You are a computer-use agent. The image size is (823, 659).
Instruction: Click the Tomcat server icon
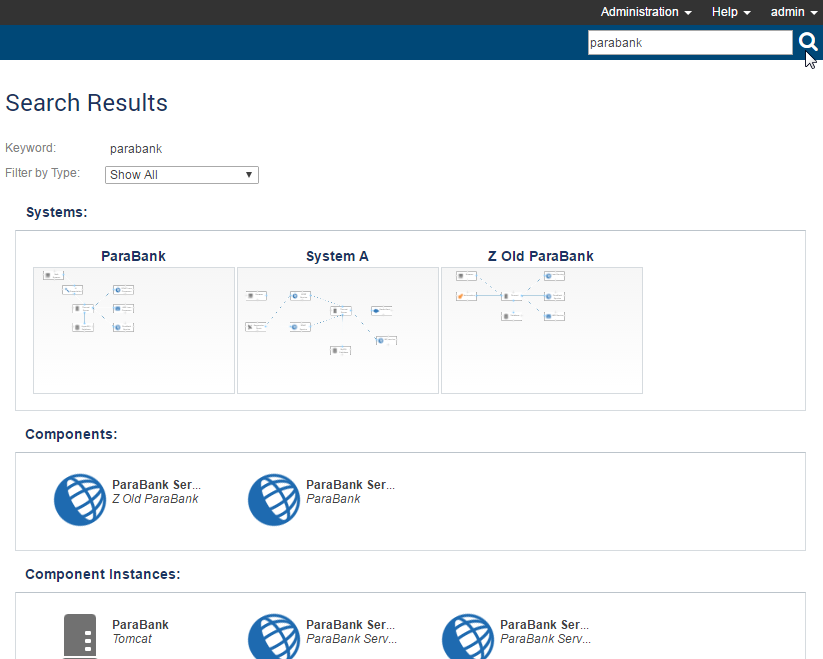point(80,636)
